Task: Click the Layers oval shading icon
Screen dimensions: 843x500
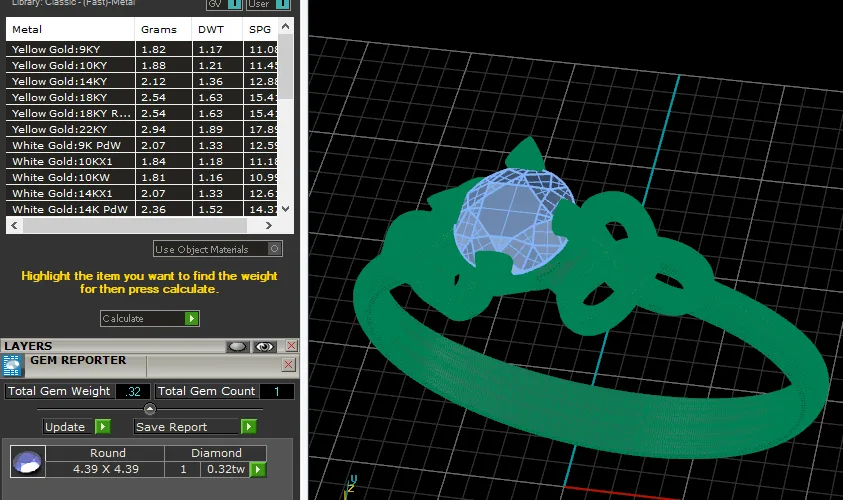Action: coord(238,346)
